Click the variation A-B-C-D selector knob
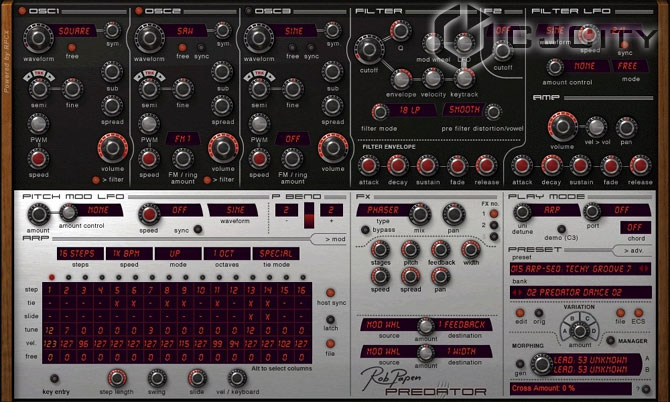This screenshot has width=670, height=402. pos(580,331)
